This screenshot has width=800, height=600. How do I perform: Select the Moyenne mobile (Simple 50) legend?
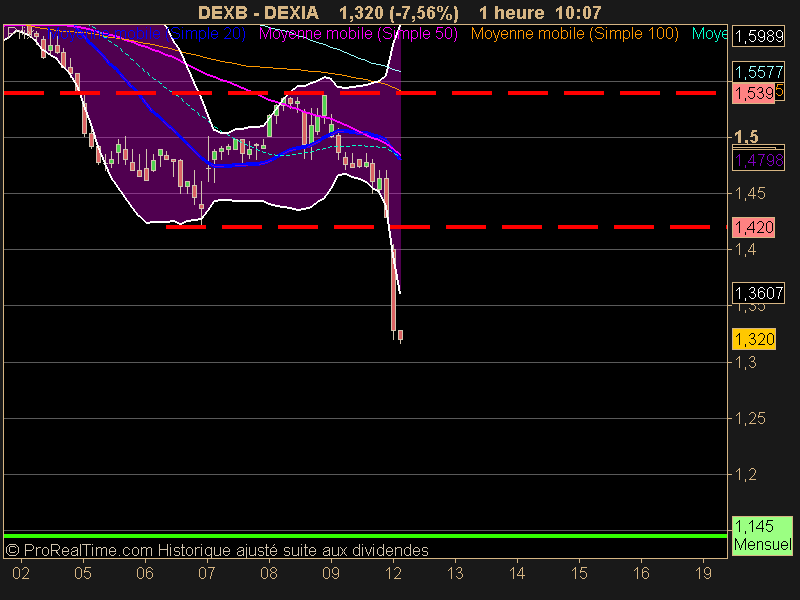point(358,34)
